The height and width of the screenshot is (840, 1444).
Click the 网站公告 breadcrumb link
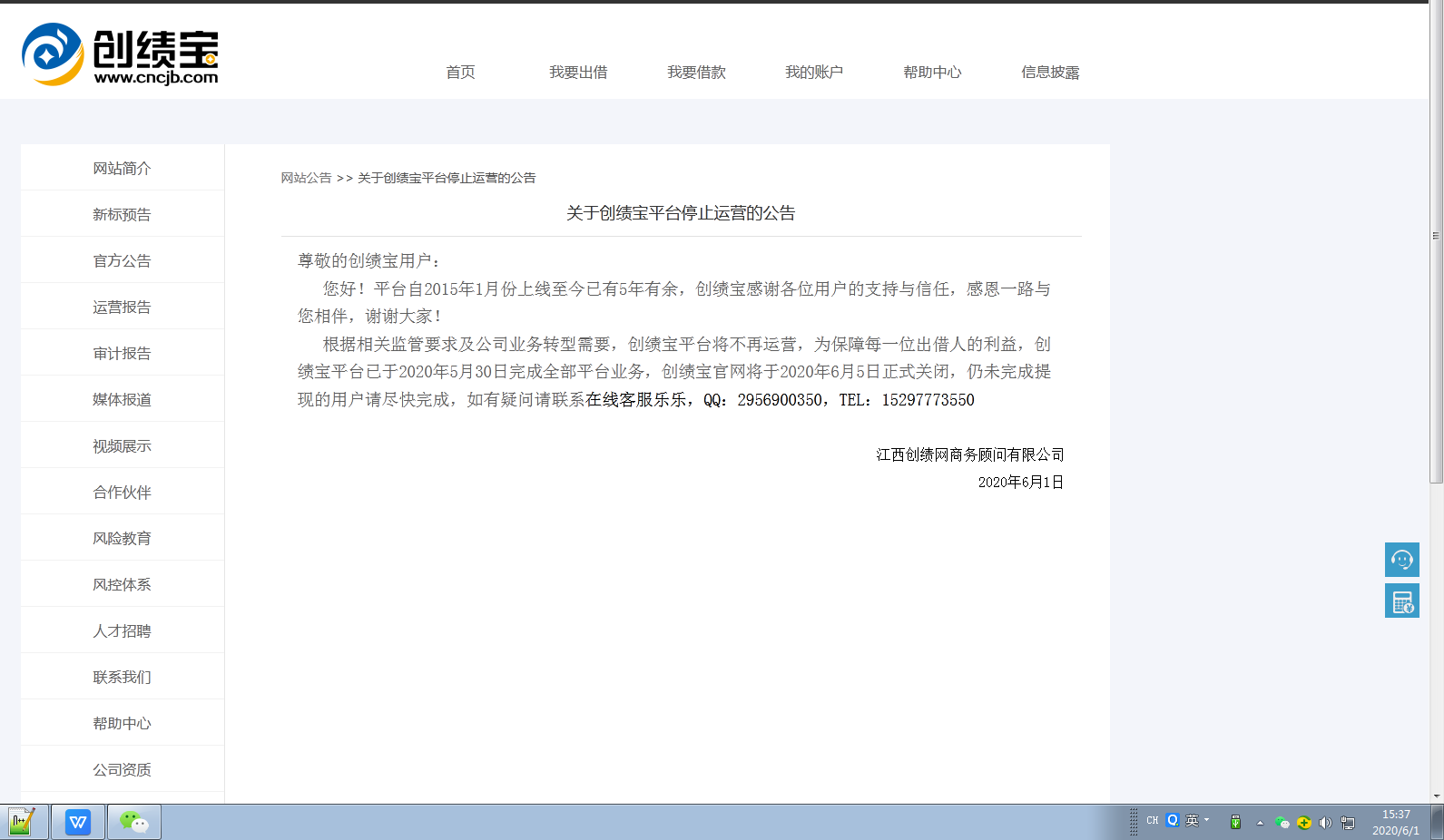tap(306, 178)
